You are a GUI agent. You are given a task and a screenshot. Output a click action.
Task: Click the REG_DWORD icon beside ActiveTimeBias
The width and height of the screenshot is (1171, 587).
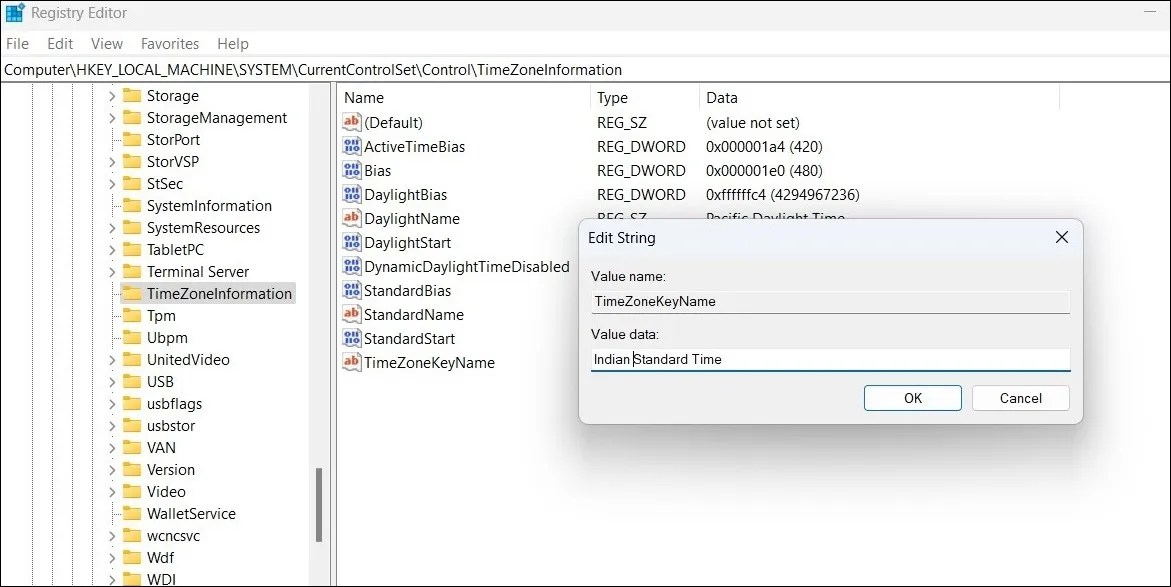click(350, 146)
